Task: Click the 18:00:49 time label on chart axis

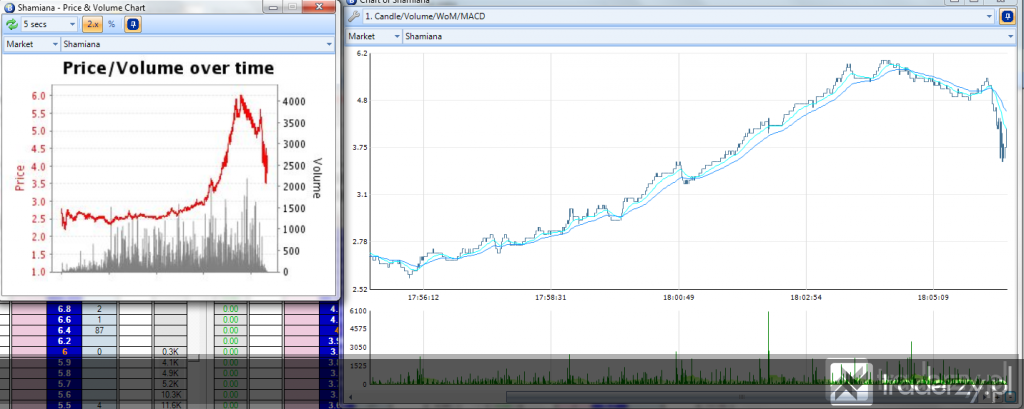Action: point(678,297)
